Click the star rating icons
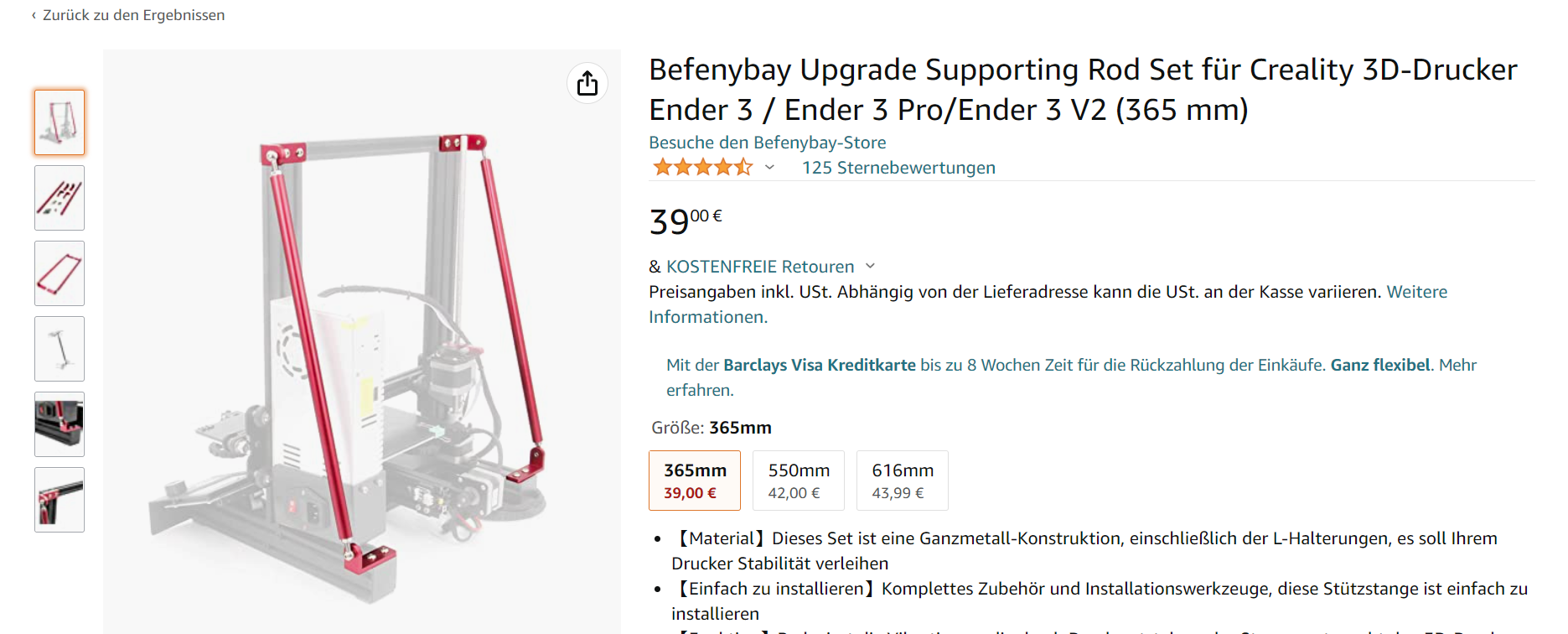 click(x=702, y=168)
